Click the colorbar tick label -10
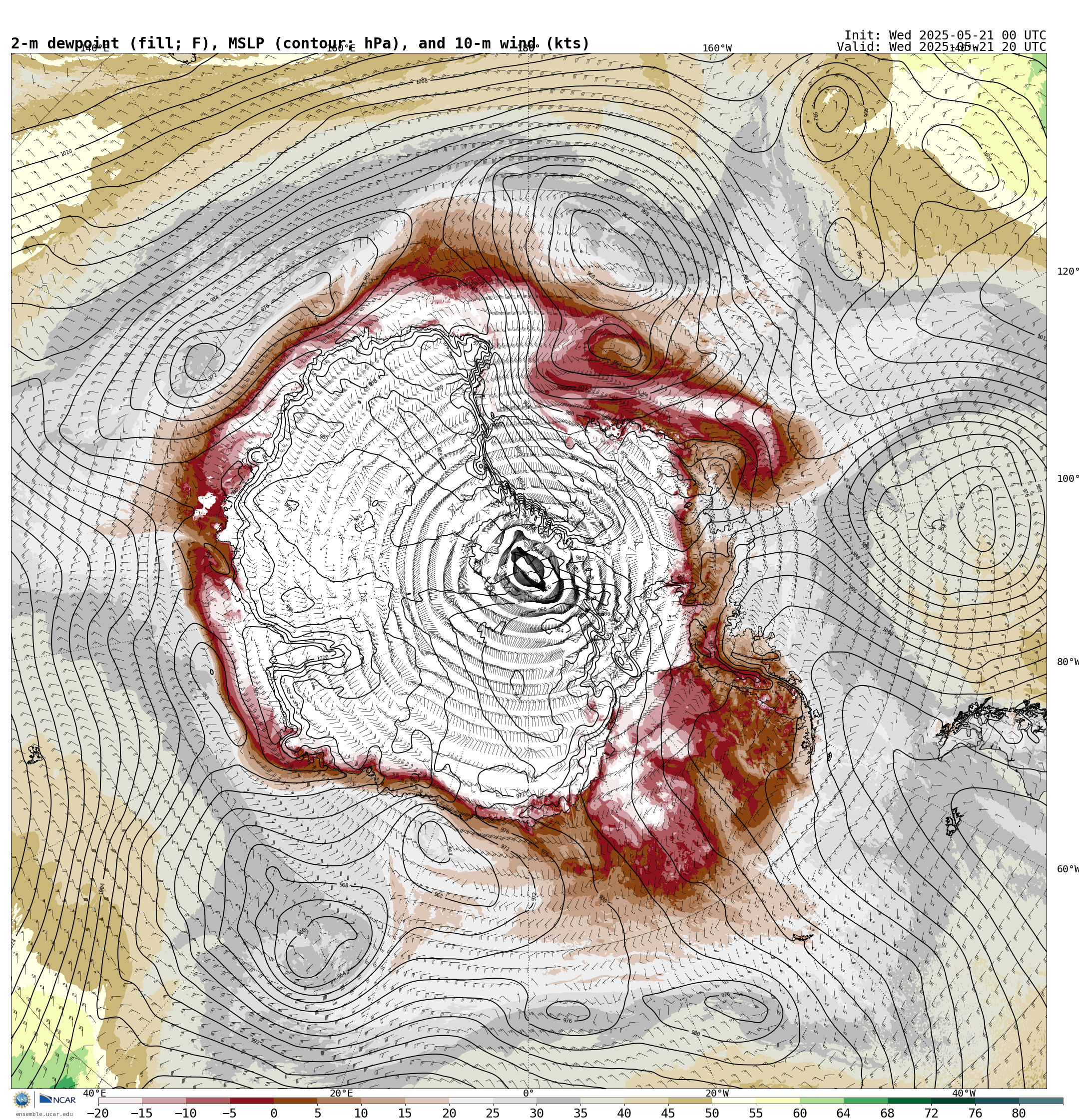The height and width of the screenshot is (1120, 1079). pyautogui.click(x=185, y=1113)
